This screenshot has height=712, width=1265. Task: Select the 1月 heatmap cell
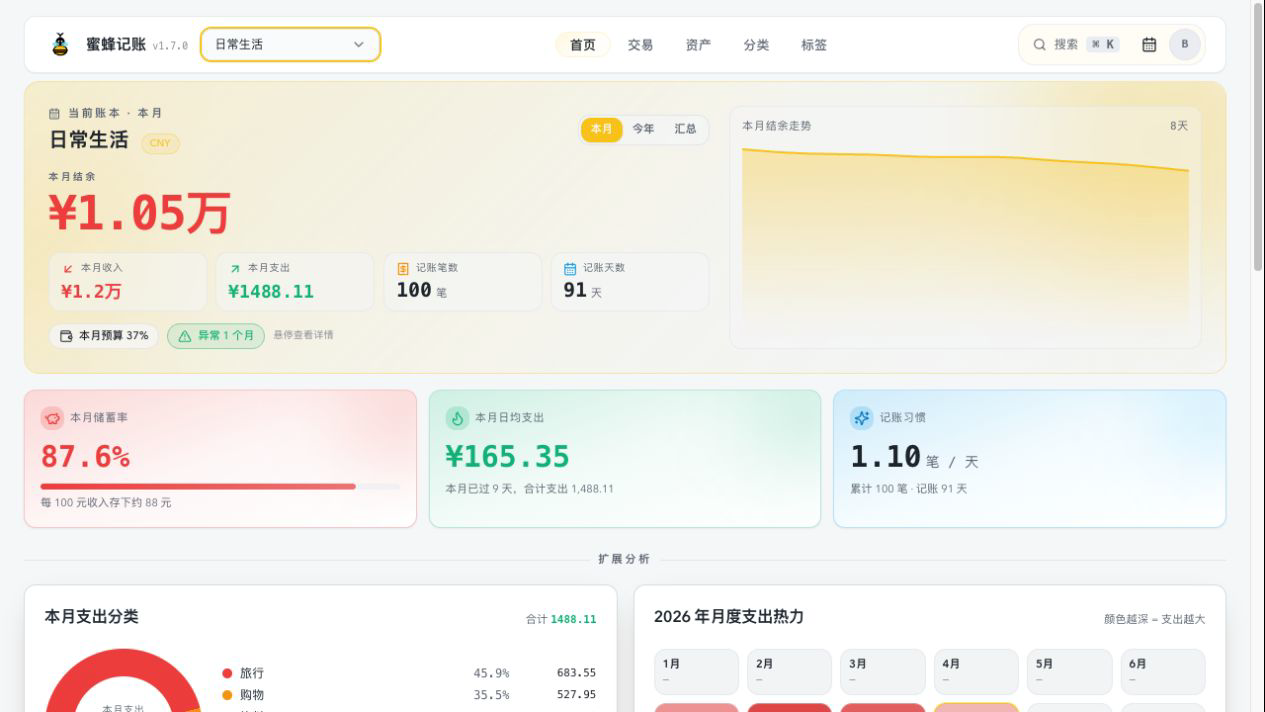coord(696,672)
